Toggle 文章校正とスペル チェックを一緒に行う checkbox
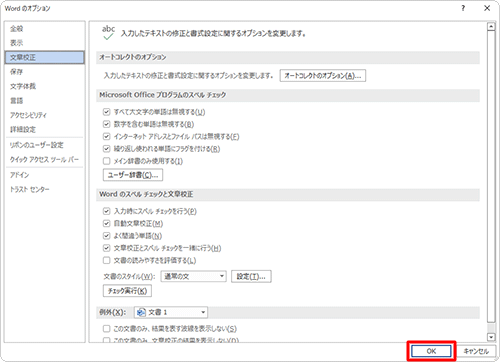 [x=106, y=248]
